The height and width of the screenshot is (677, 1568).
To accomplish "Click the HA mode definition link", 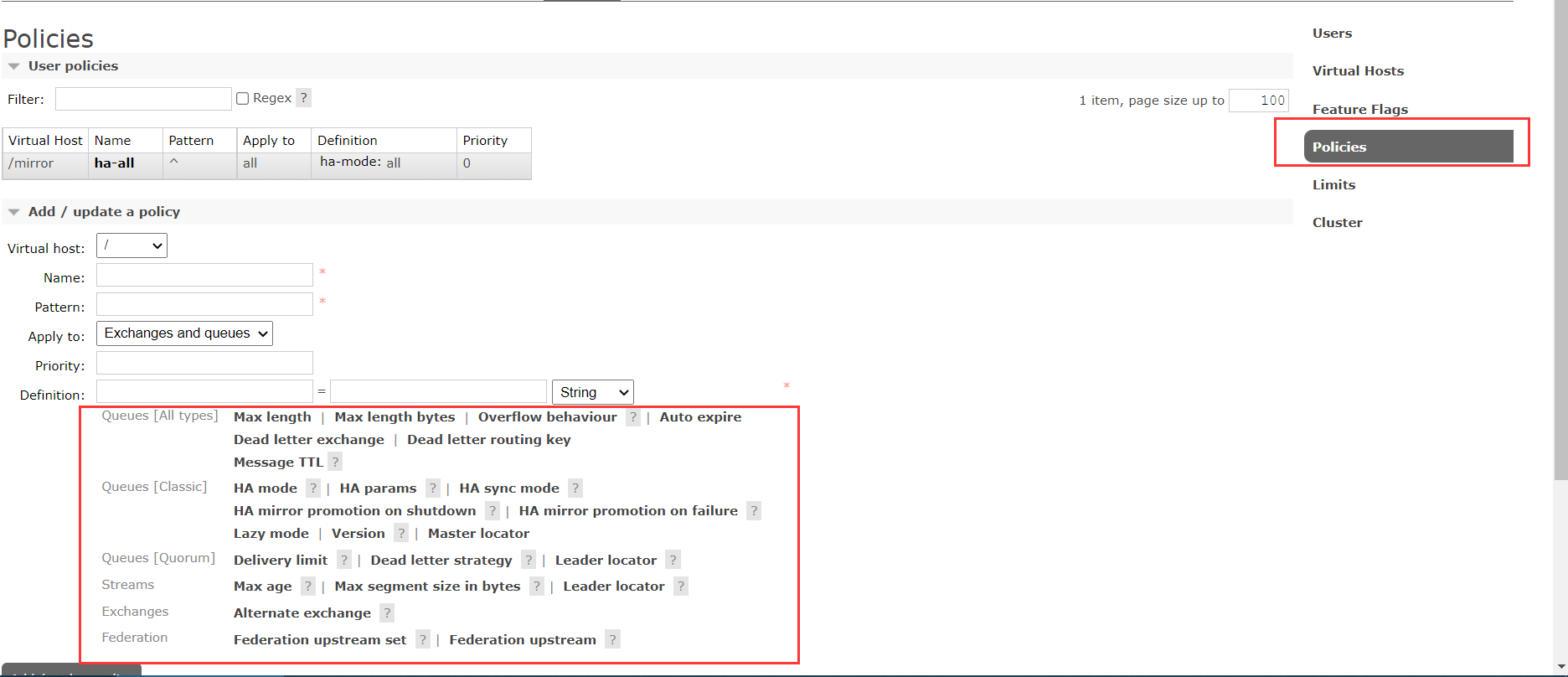I will (266, 488).
